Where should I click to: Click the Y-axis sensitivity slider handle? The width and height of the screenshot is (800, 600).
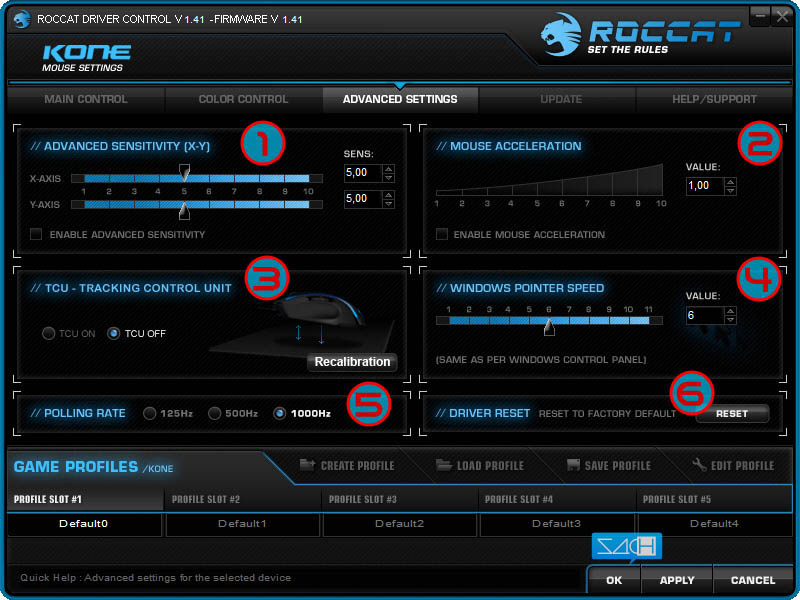tap(184, 210)
